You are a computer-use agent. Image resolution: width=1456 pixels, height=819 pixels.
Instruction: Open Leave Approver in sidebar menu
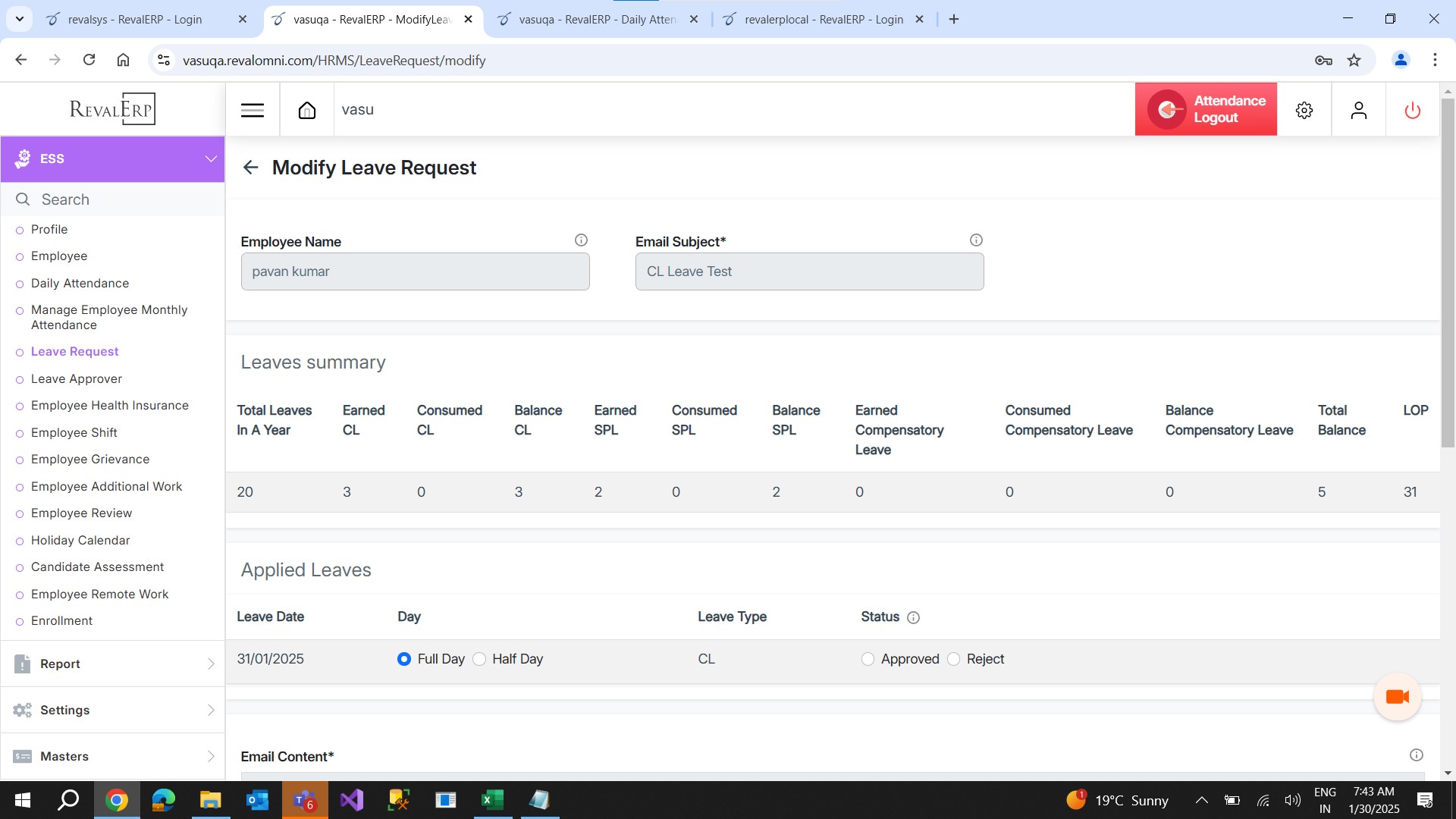77,378
